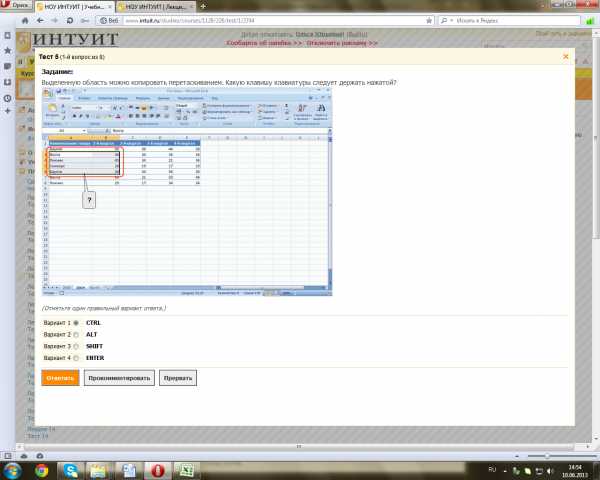Screen dimensions: 600x480
Task: Click the Прервать button
Action: pos(178,378)
